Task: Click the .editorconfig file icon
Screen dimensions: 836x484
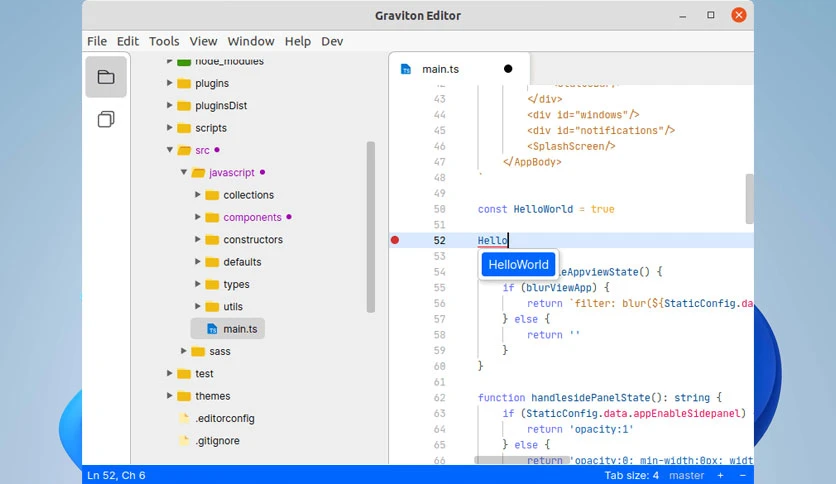Action: tap(184, 418)
